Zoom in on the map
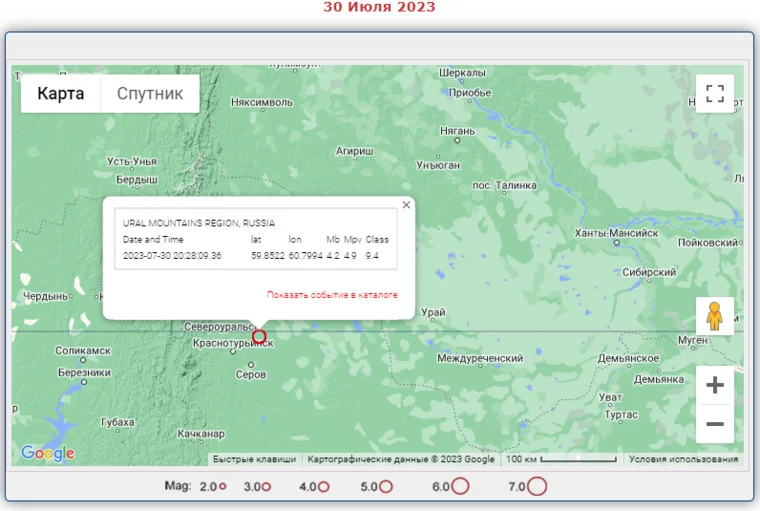This screenshot has height=511, width=760. click(714, 386)
